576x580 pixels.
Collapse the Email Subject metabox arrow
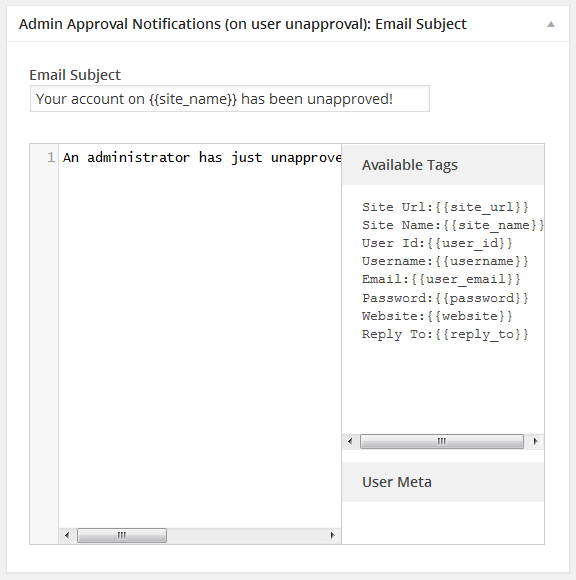551,24
